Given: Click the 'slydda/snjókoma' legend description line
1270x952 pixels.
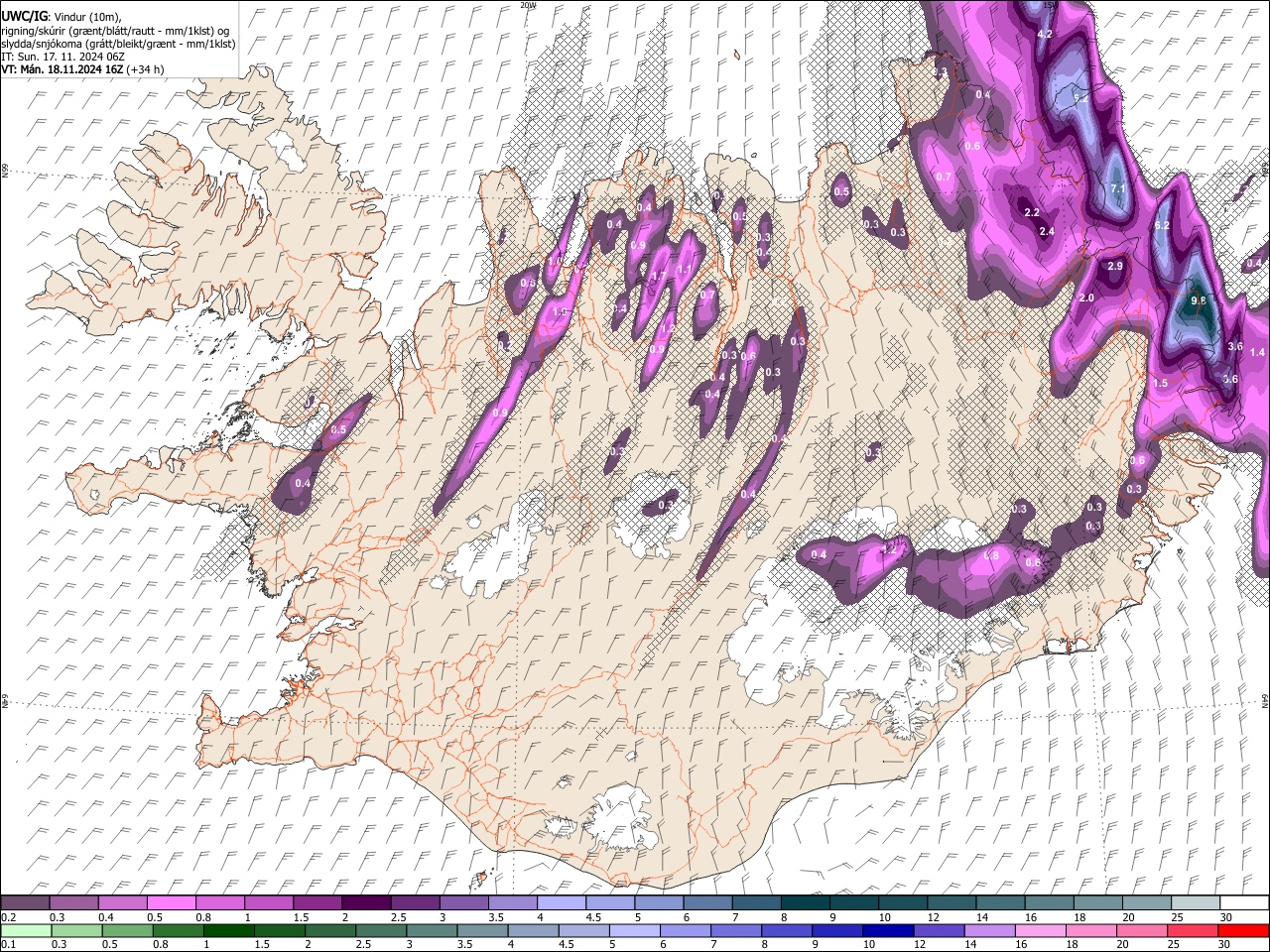Looking at the screenshot, I should 119,44.
